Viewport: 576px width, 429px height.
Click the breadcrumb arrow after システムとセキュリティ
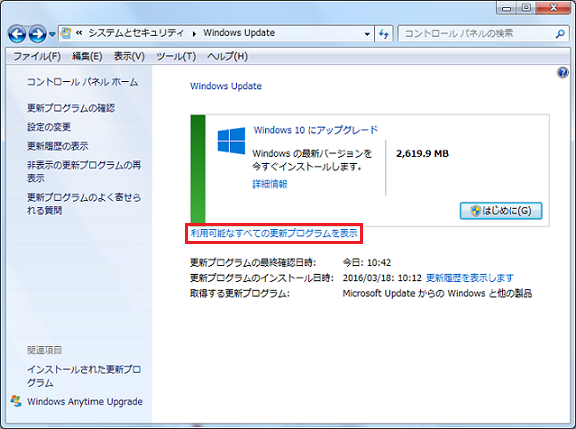click(194, 34)
